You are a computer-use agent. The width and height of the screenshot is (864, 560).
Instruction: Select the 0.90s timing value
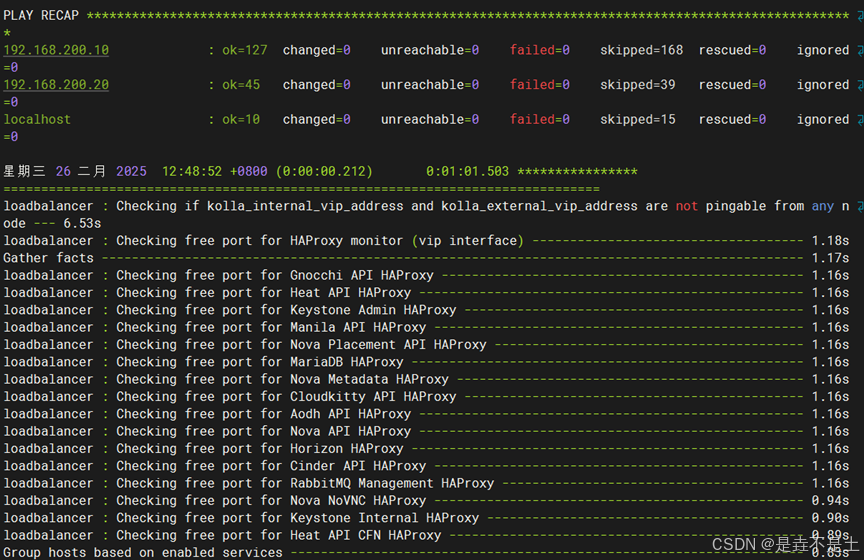coord(830,518)
